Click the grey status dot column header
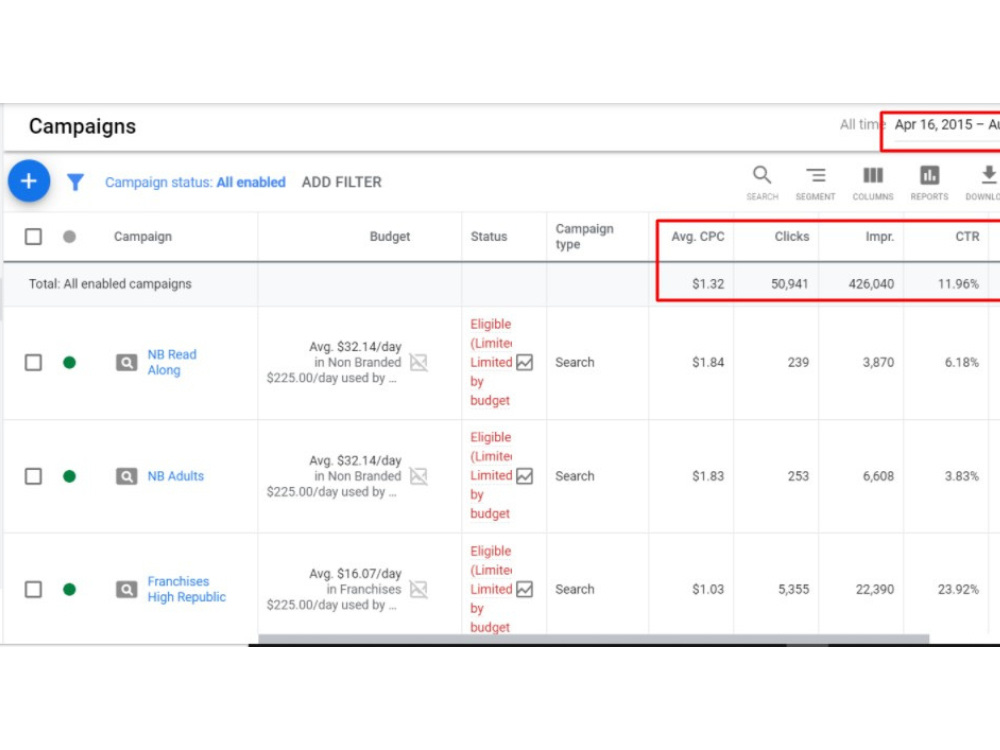1000x750 pixels. coord(70,237)
